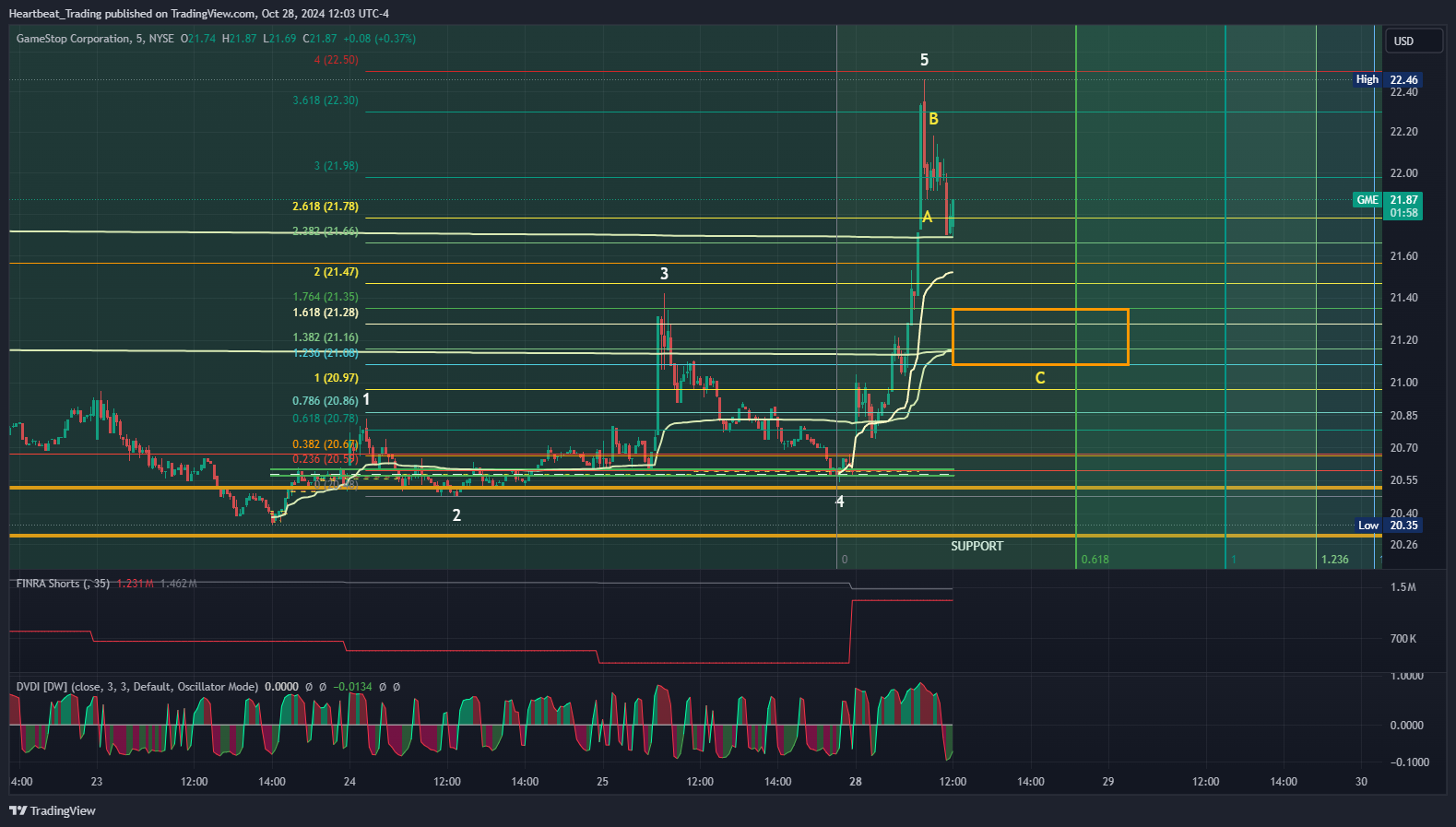Click the 20.70 price axis label

tap(1403, 448)
